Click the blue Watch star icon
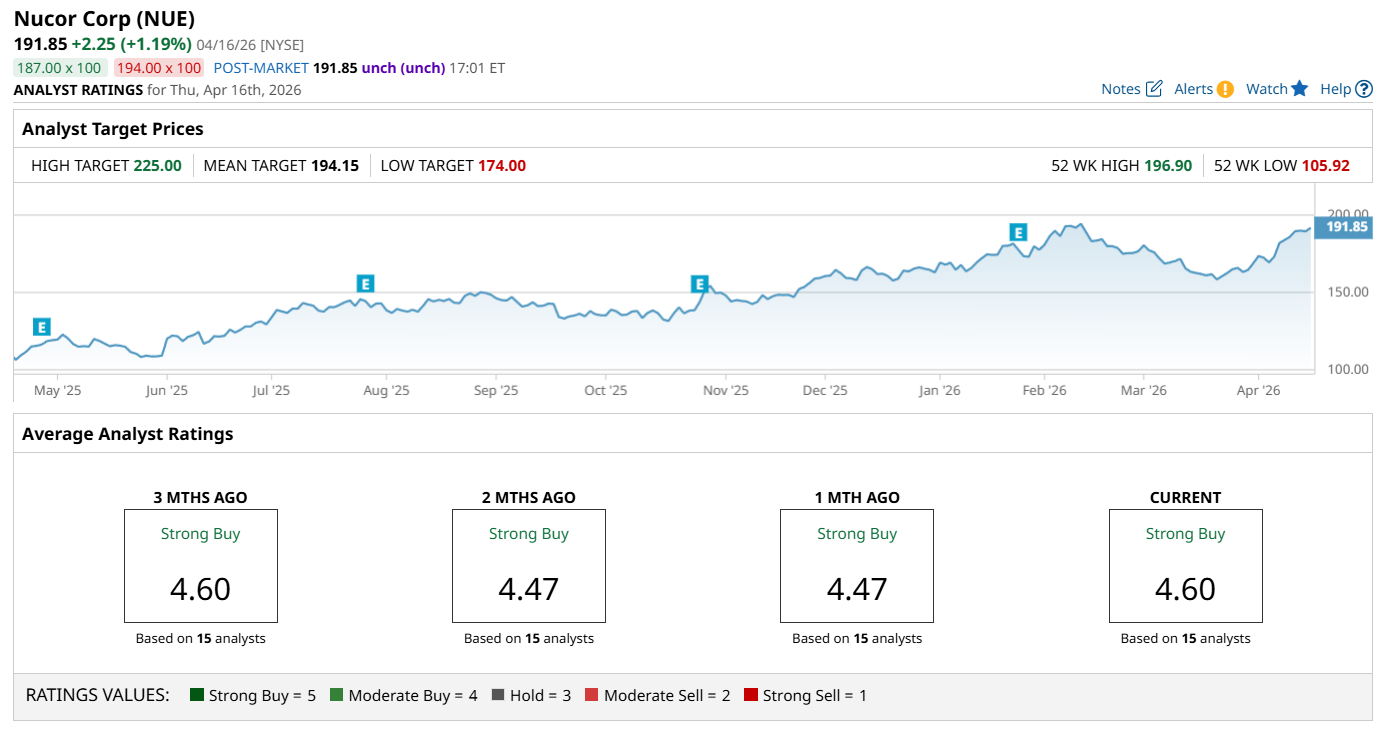The width and height of the screenshot is (1393, 735). [1299, 89]
